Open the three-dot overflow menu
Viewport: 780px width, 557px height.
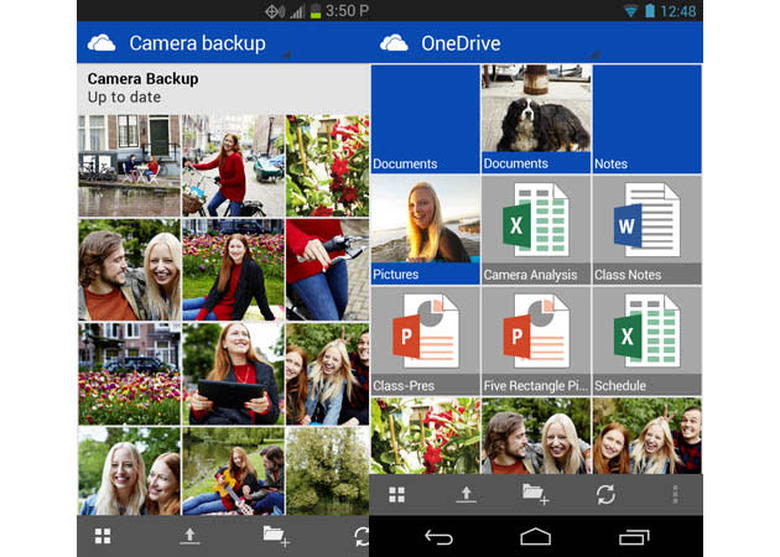click(675, 494)
